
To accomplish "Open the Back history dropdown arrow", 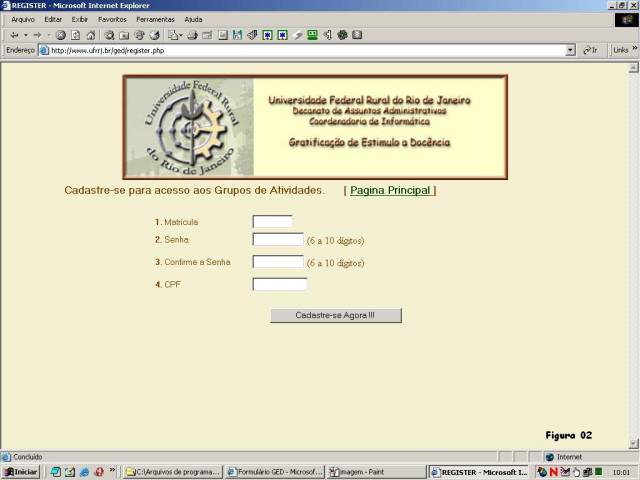I will pyautogui.click(x=26, y=35).
